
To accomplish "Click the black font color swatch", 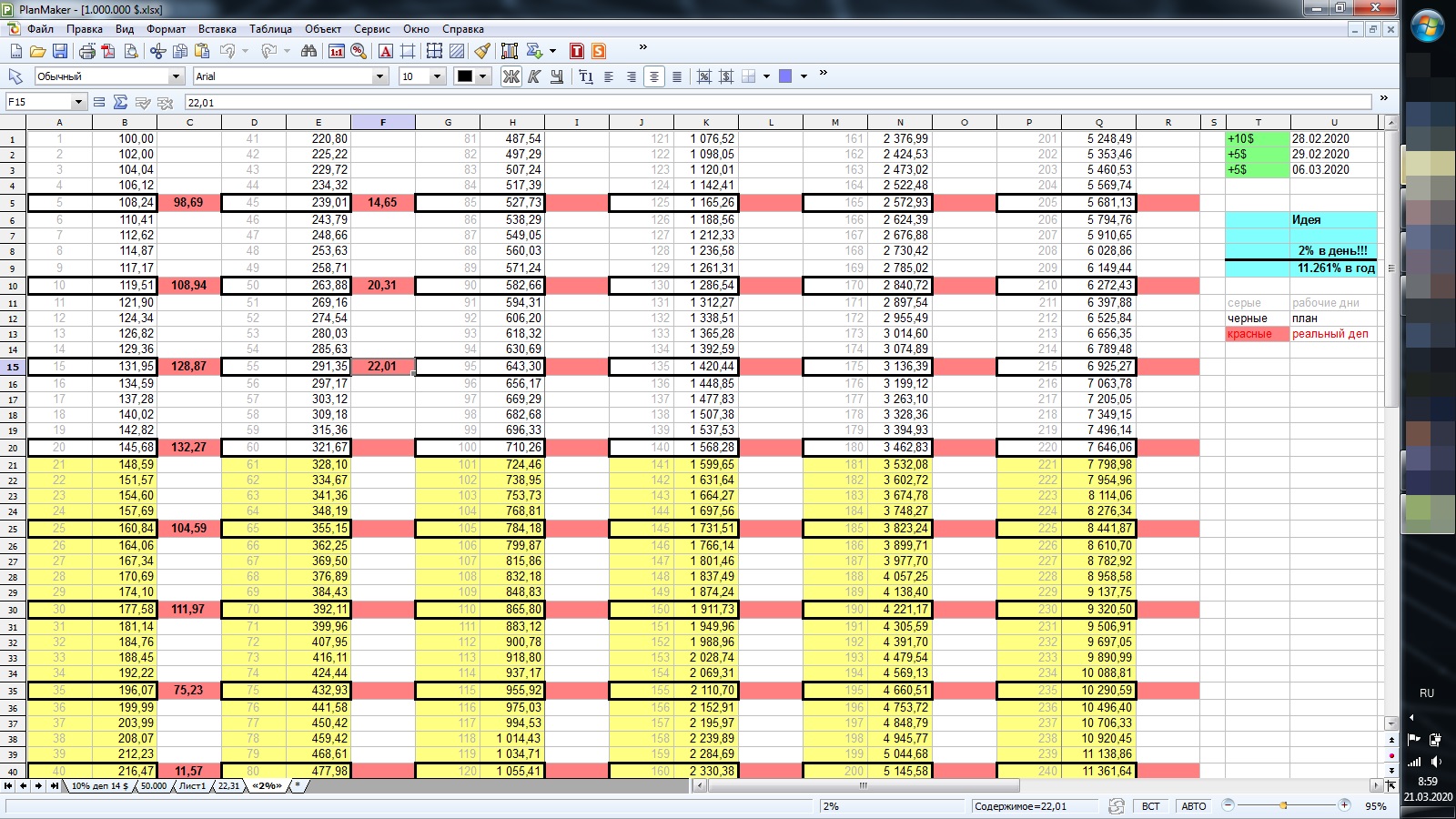I will coord(465,76).
